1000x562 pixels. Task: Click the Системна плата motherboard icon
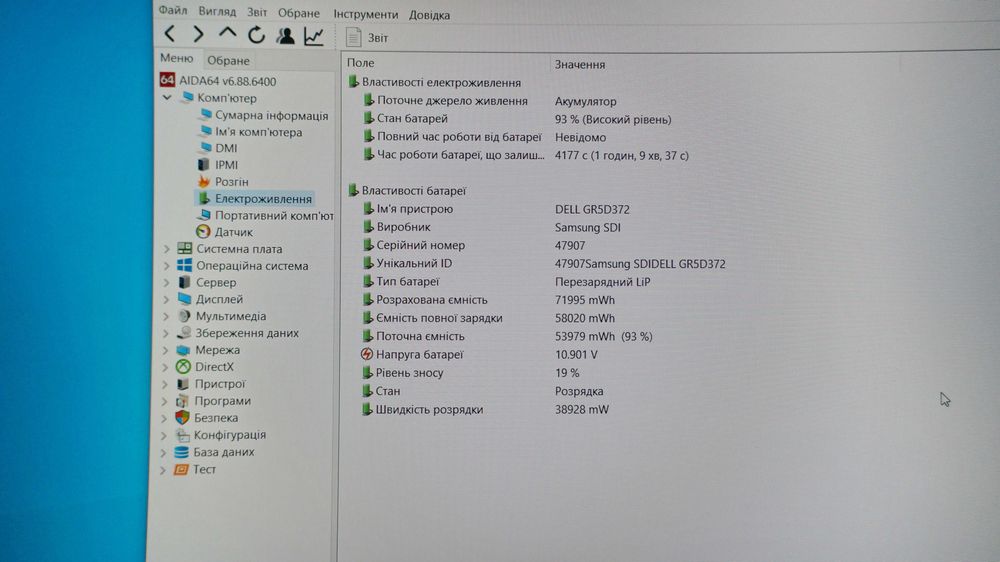[x=184, y=248]
